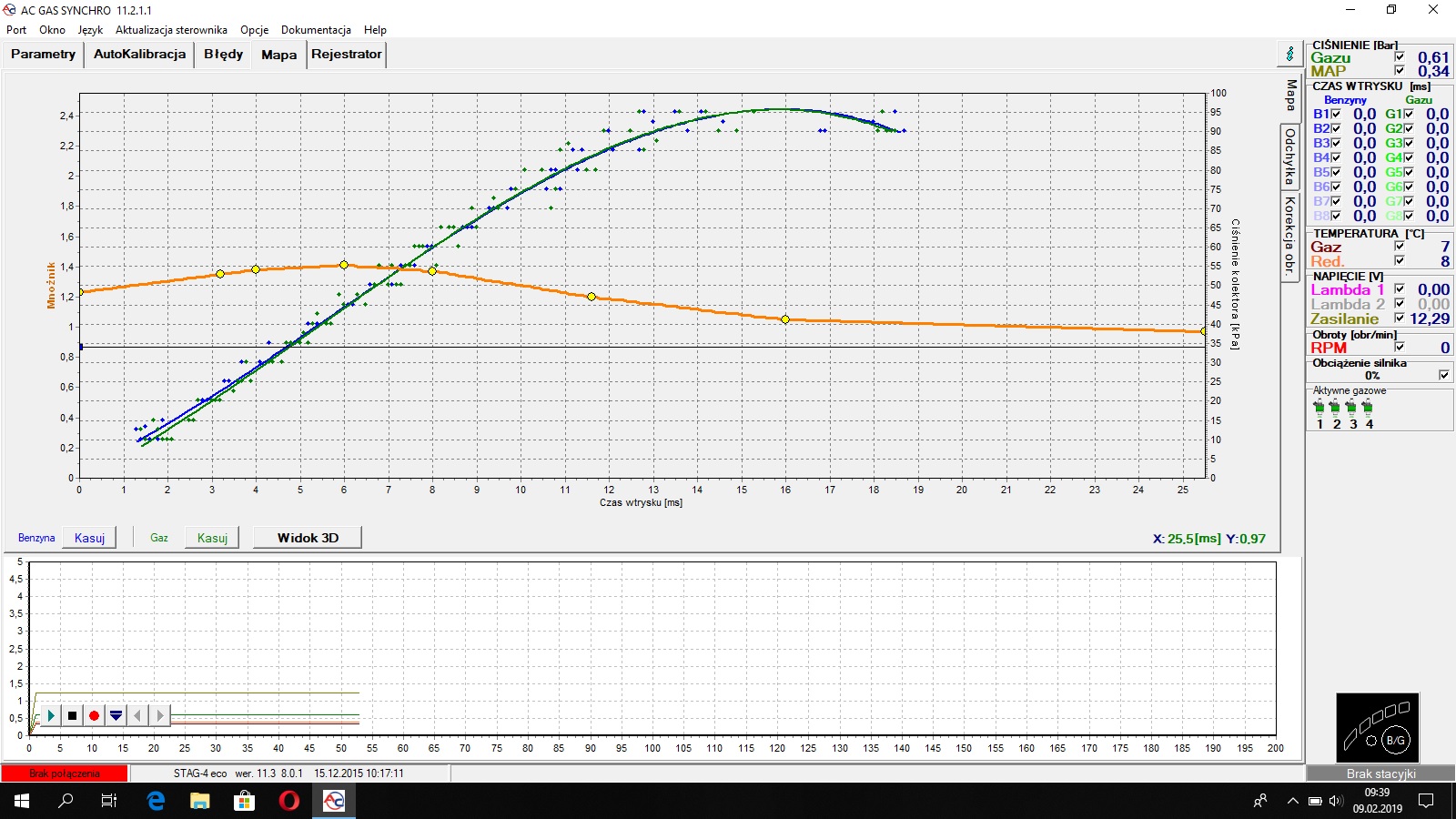Click the gray step-back arrow in recorder

[x=137, y=716]
